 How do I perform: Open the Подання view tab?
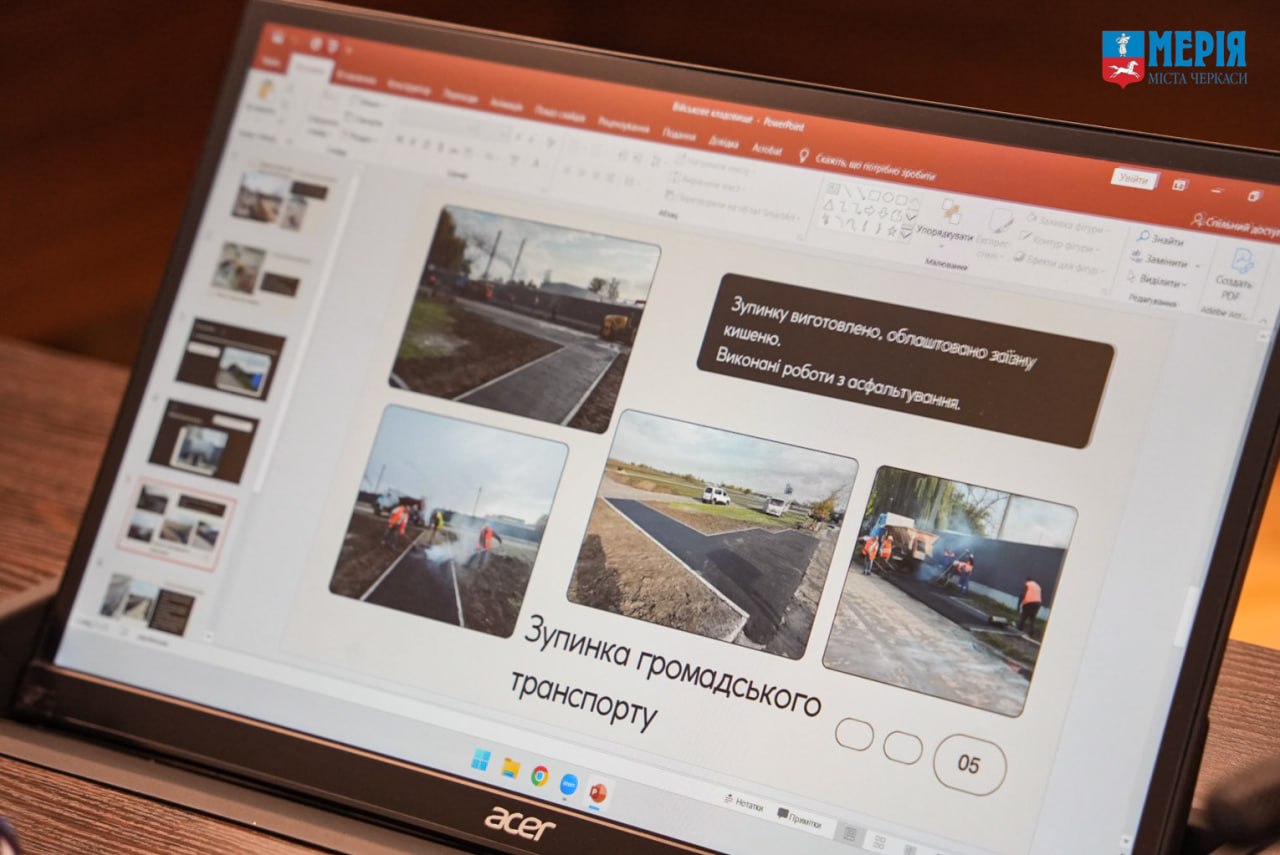pos(679,133)
